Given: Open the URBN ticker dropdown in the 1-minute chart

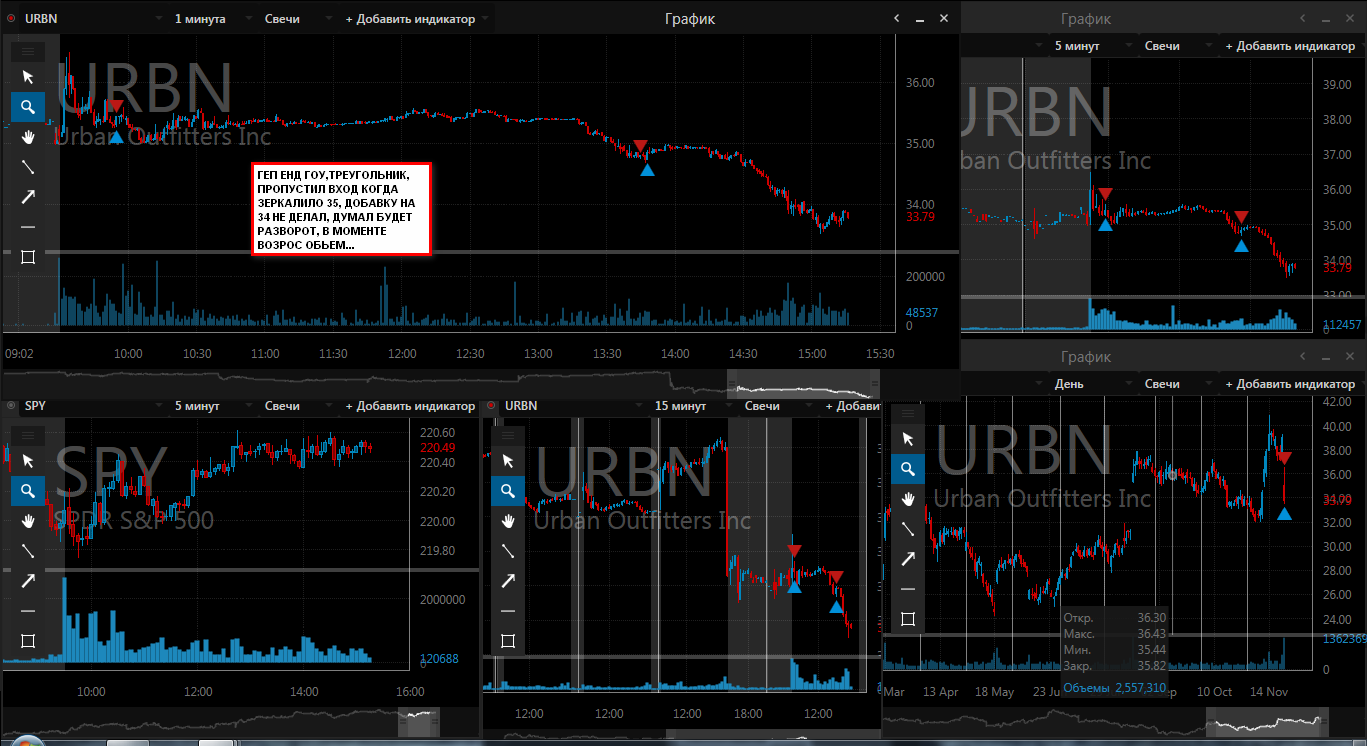Looking at the screenshot, I should pyautogui.click(x=95, y=19).
